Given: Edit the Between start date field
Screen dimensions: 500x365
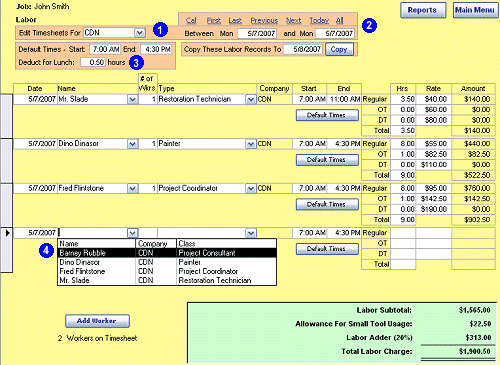Looking at the screenshot, I should (x=257, y=33).
